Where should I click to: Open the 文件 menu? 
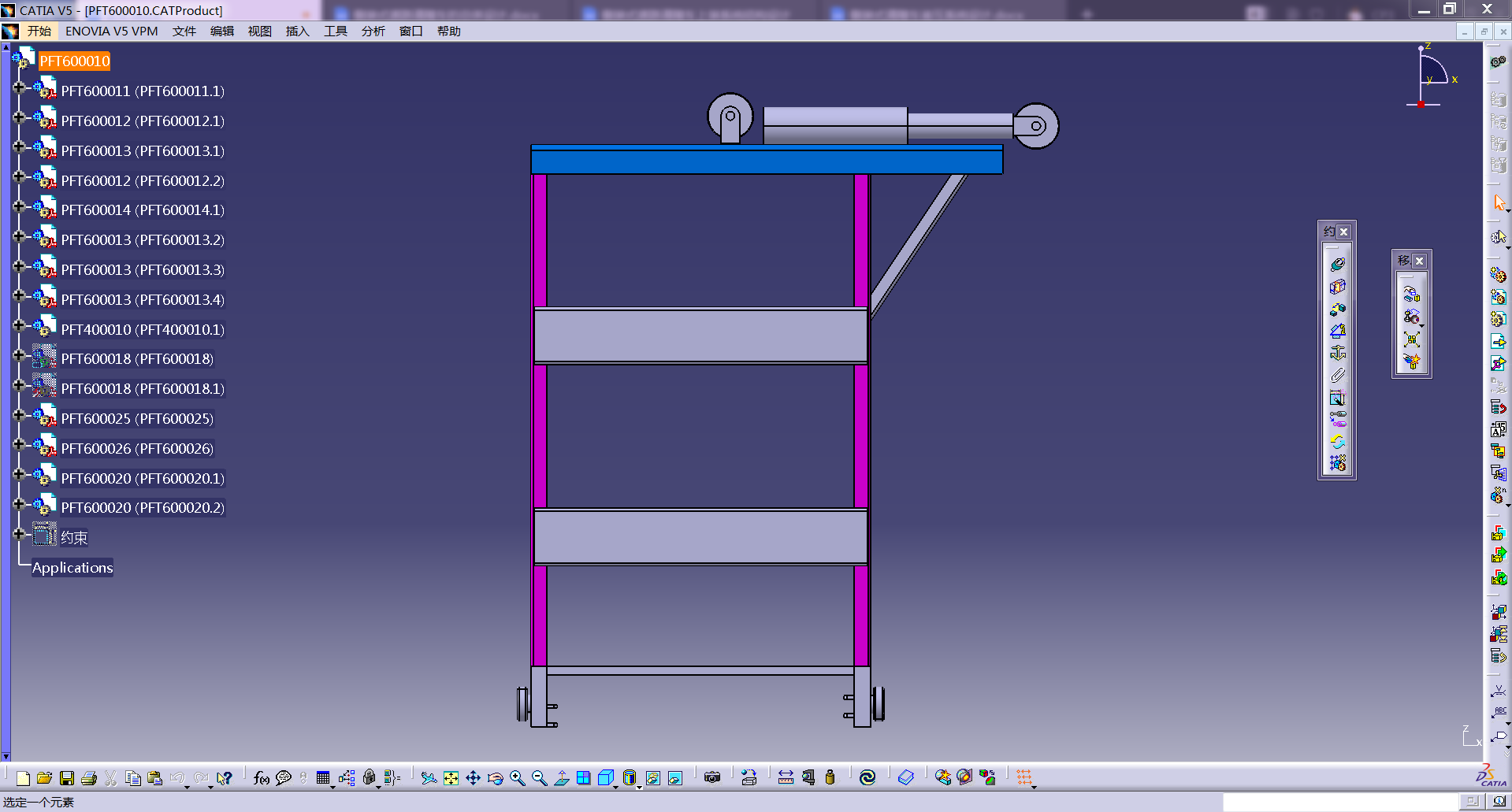pyautogui.click(x=184, y=32)
